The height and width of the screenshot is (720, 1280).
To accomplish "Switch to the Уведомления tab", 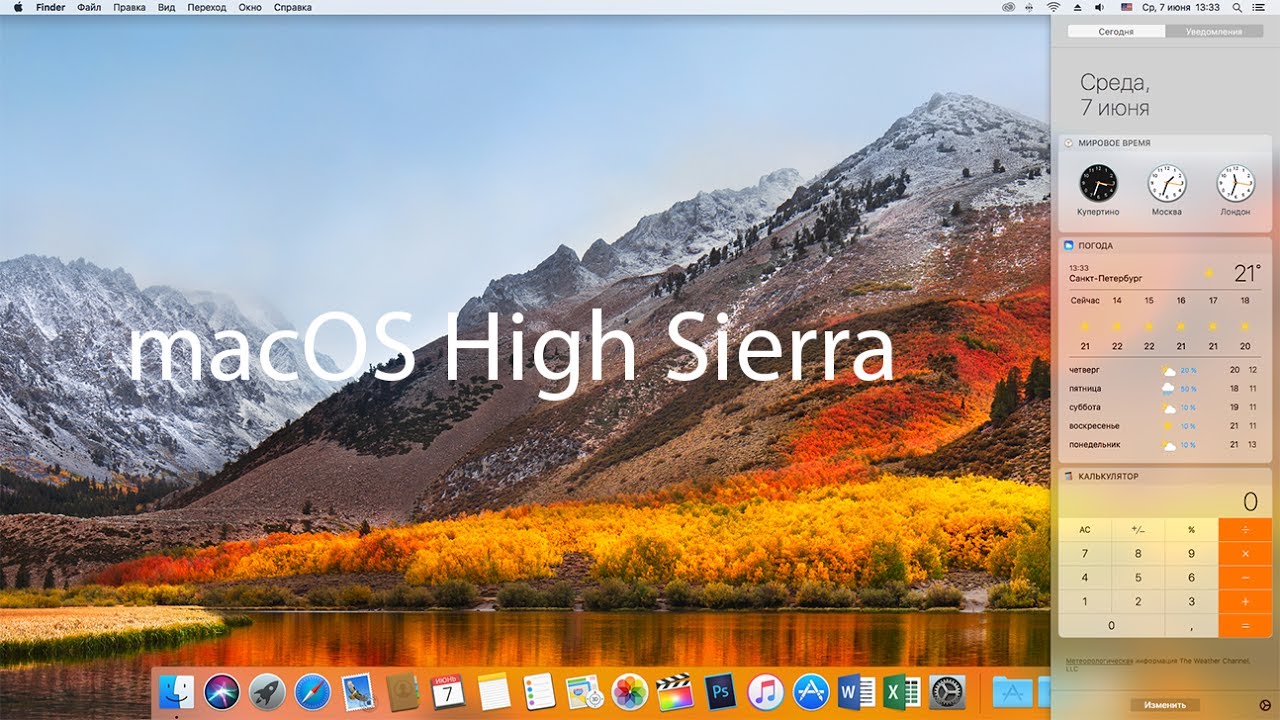I will click(1213, 32).
